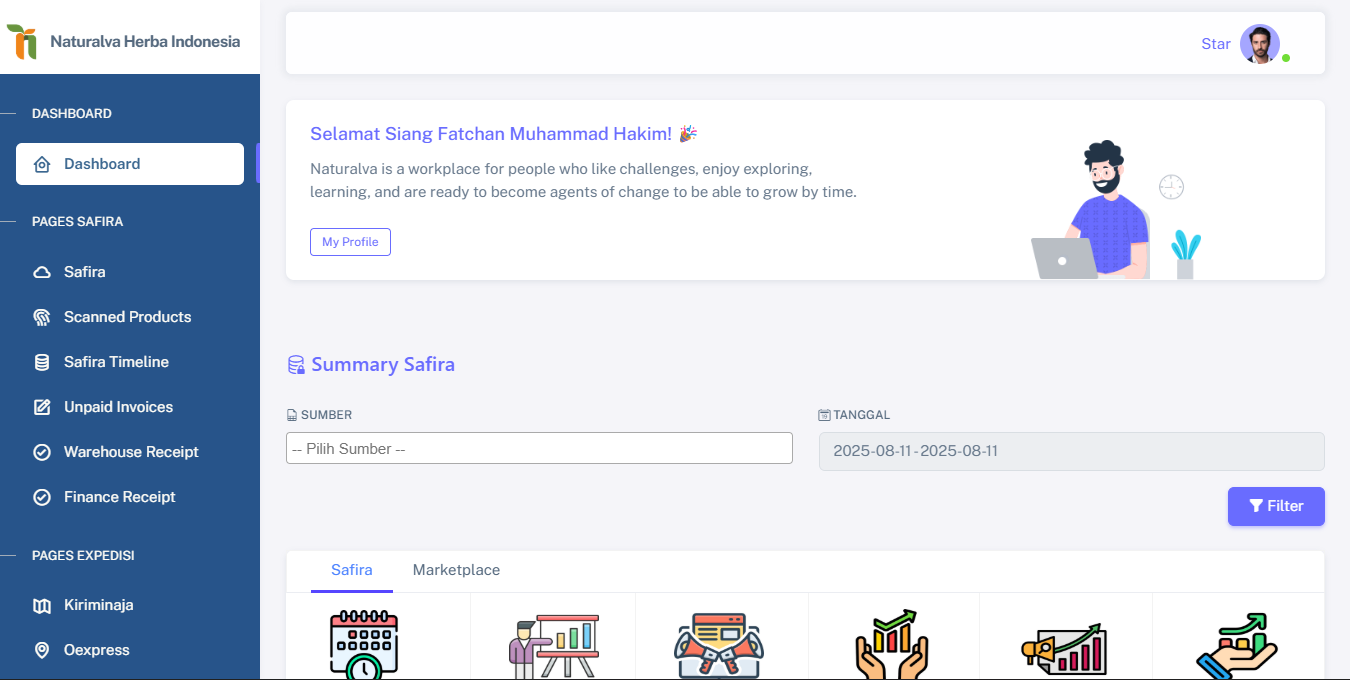1350x680 pixels.
Task: Open the Tanggal date range picker
Action: coord(1072,451)
